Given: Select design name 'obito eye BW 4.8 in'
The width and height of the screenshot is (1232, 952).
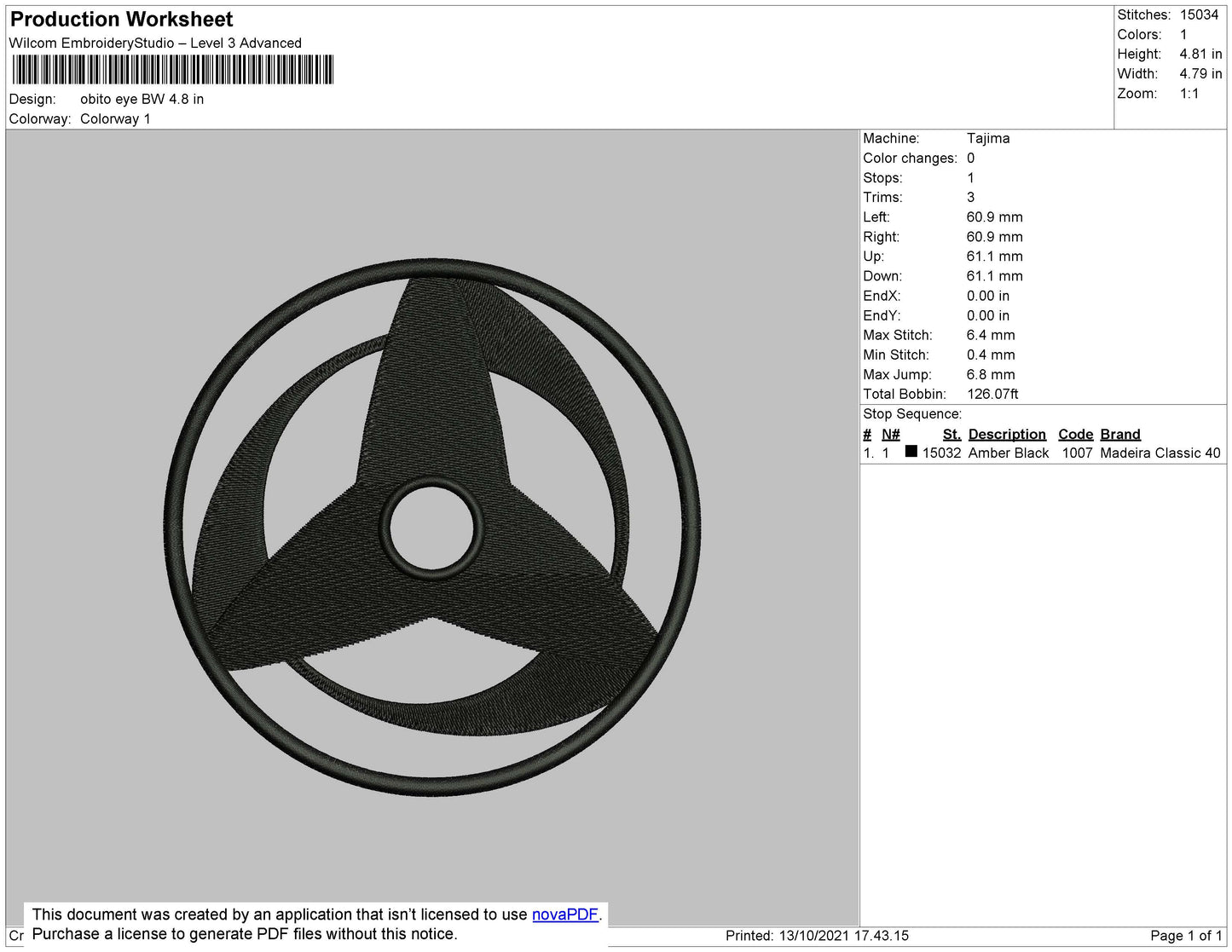Looking at the screenshot, I should (x=142, y=99).
